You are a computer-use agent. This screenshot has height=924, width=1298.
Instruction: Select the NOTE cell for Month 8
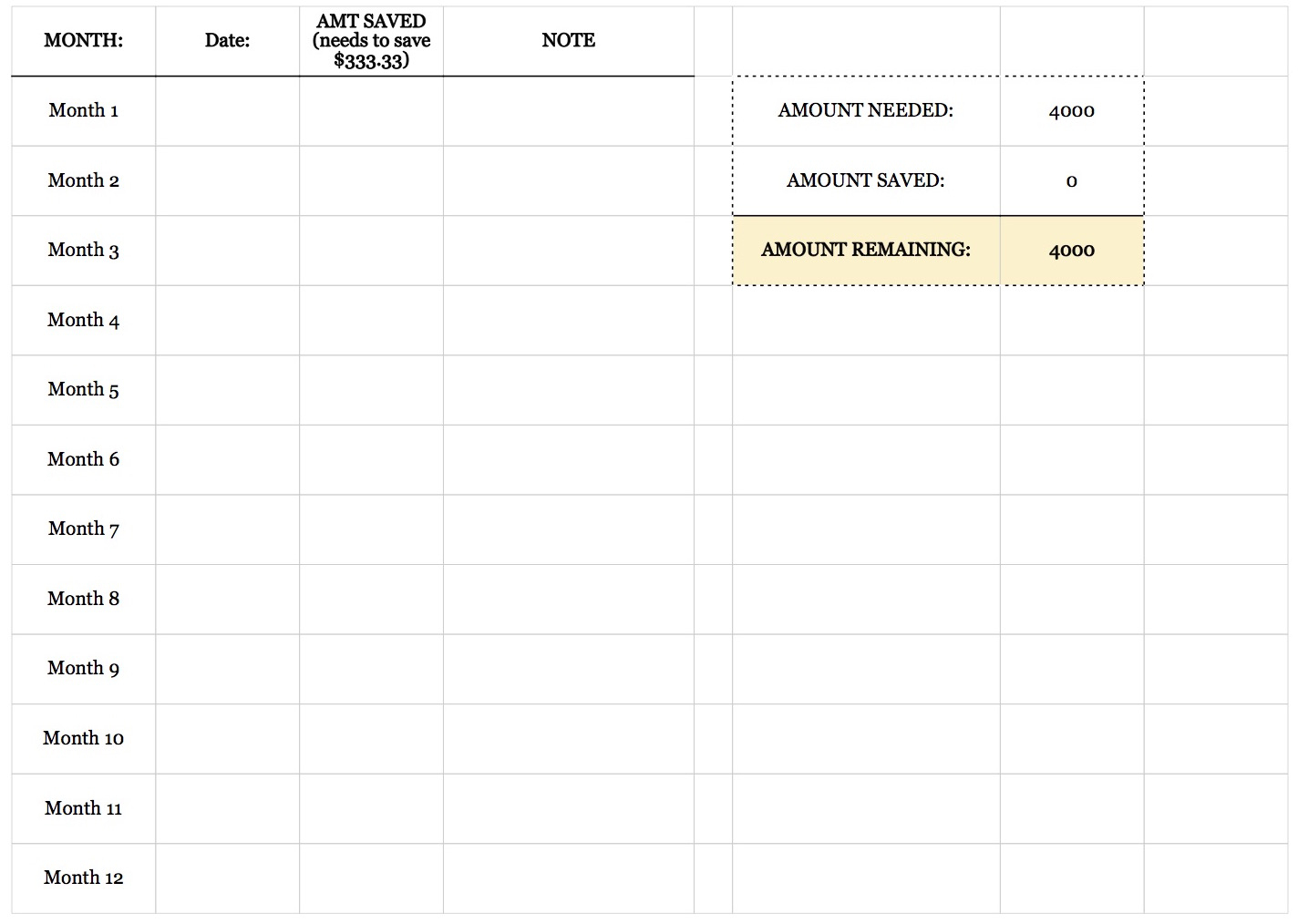[568, 599]
